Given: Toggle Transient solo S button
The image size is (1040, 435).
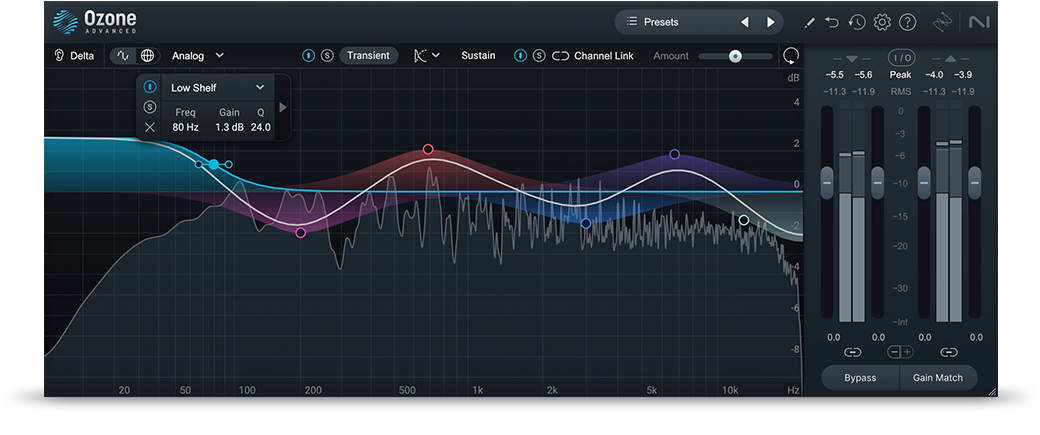Looking at the screenshot, I should [327, 56].
